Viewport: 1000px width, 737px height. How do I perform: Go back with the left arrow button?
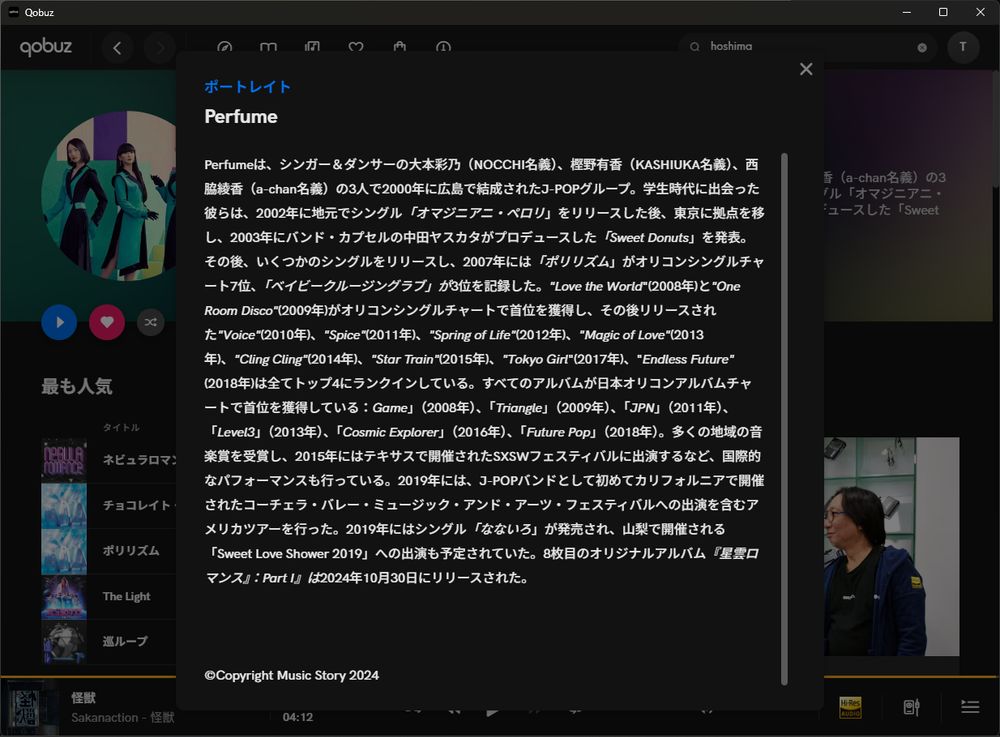pos(117,47)
